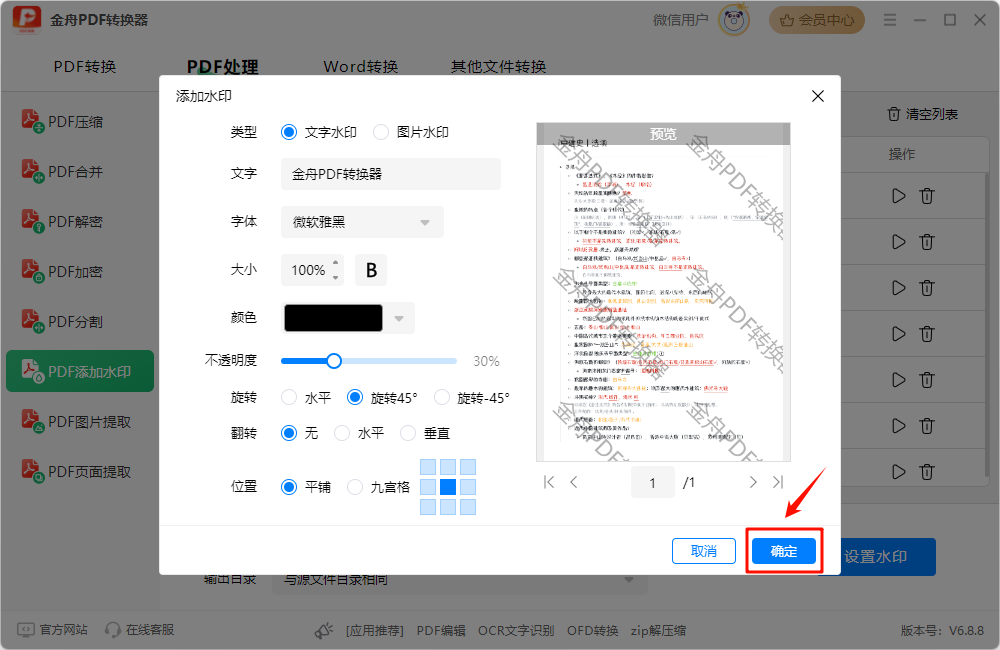Image resolution: width=1000 pixels, height=650 pixels.
Task: Click the play icon in second list row
Action: (899, 242)
